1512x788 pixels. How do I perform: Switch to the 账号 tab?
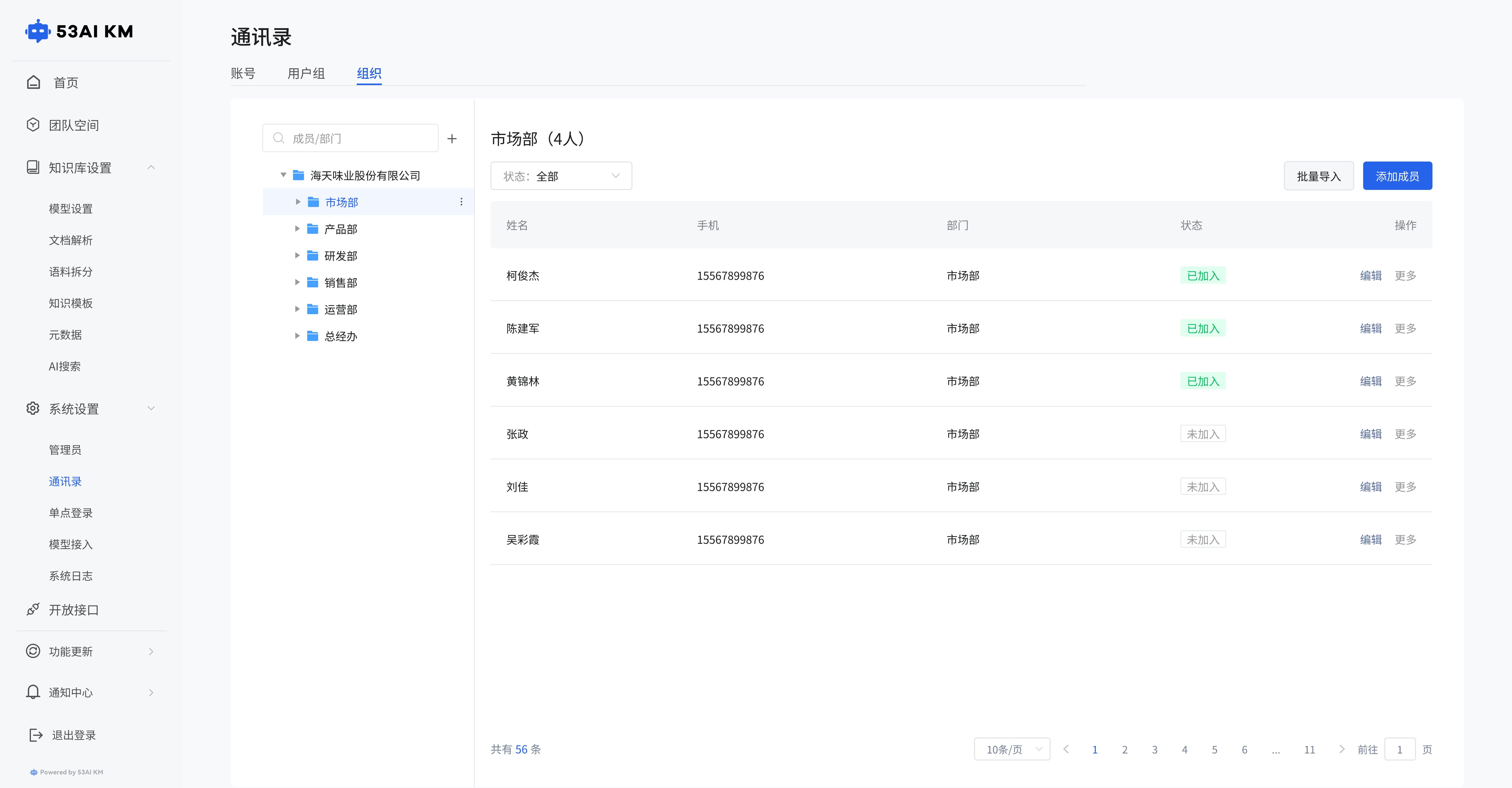pos(243,73)
